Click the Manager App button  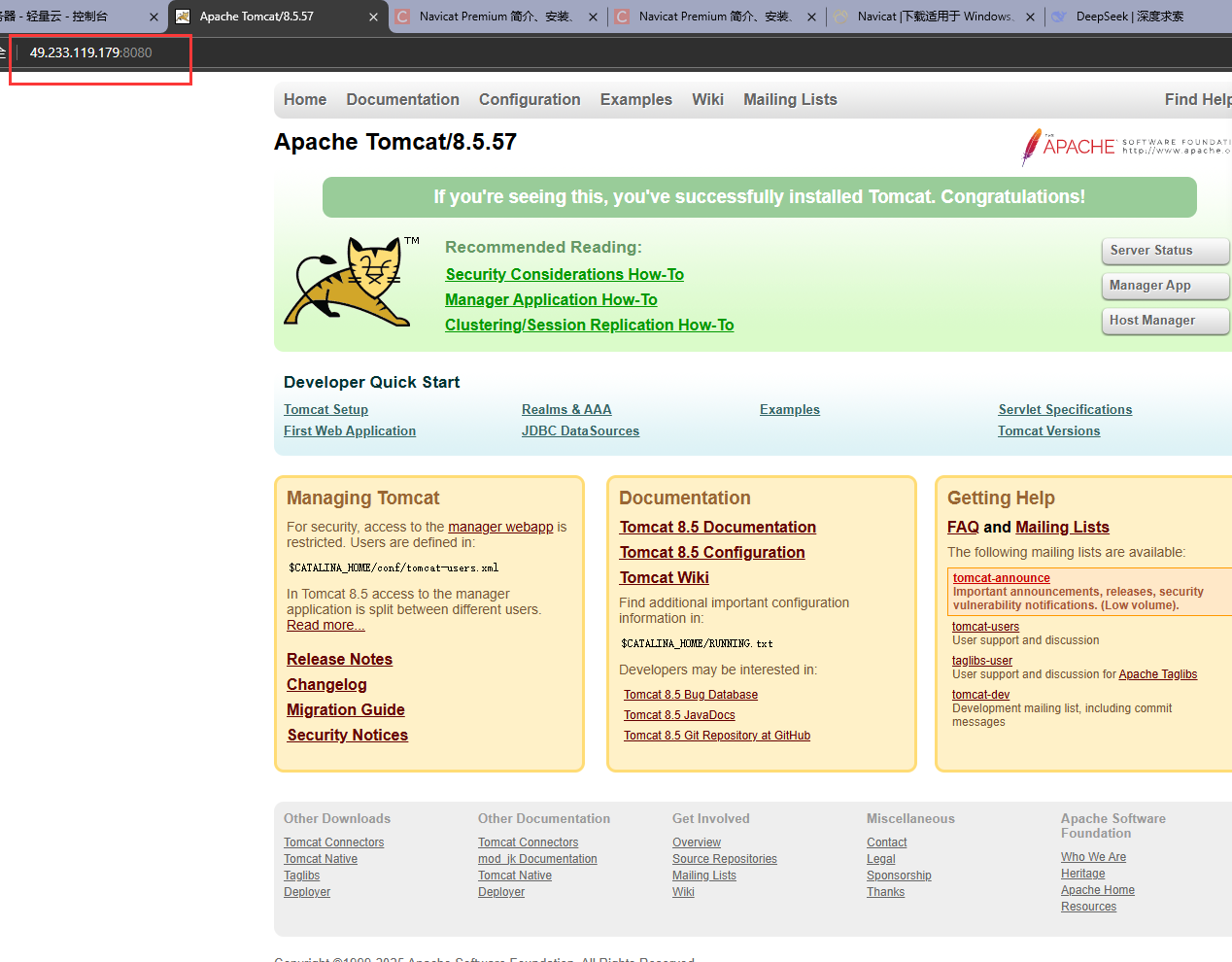(x=1166, y=286)
